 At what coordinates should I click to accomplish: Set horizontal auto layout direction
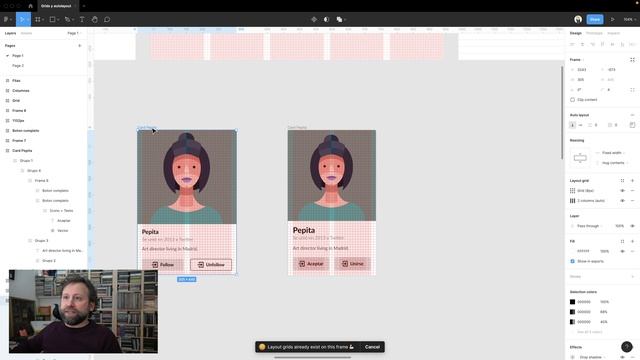pos(580,125)
